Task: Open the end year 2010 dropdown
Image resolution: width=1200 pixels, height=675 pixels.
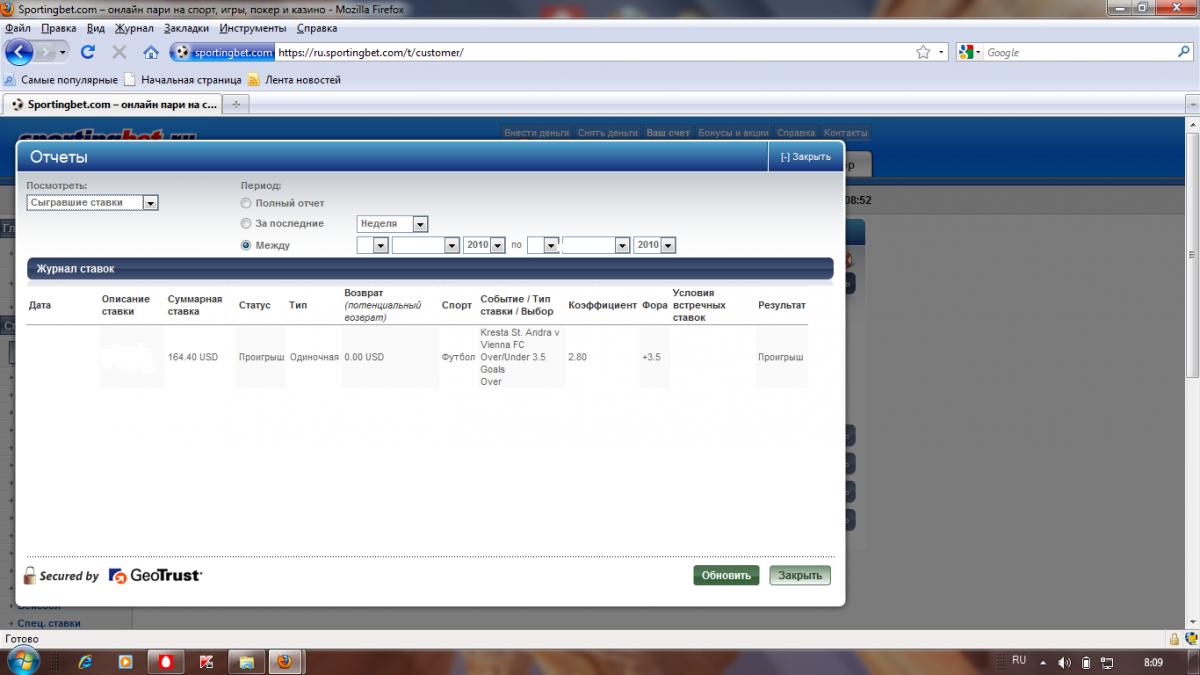Action: pos(655,245)
